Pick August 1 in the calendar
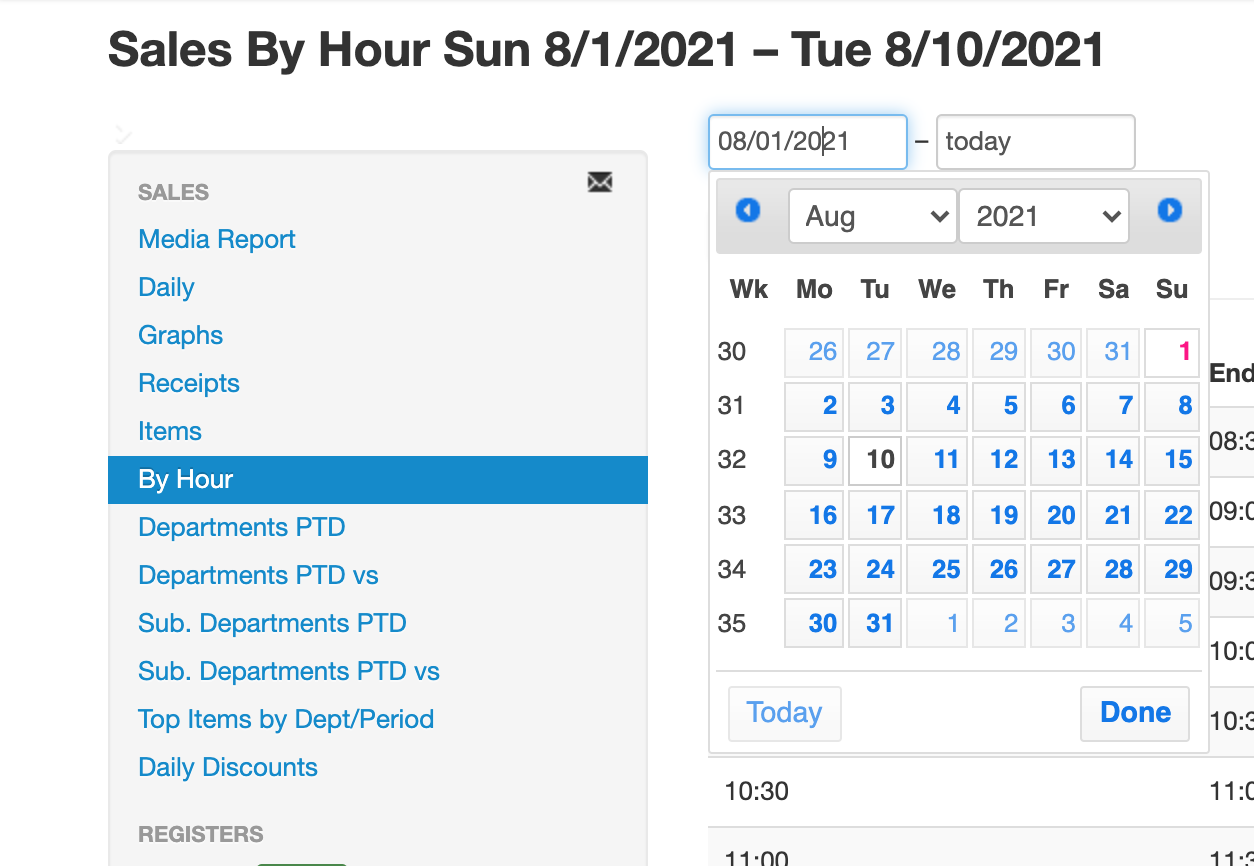Image resolution: width=1254 pixels, height=866 pixels. (x=1172, y=352)
